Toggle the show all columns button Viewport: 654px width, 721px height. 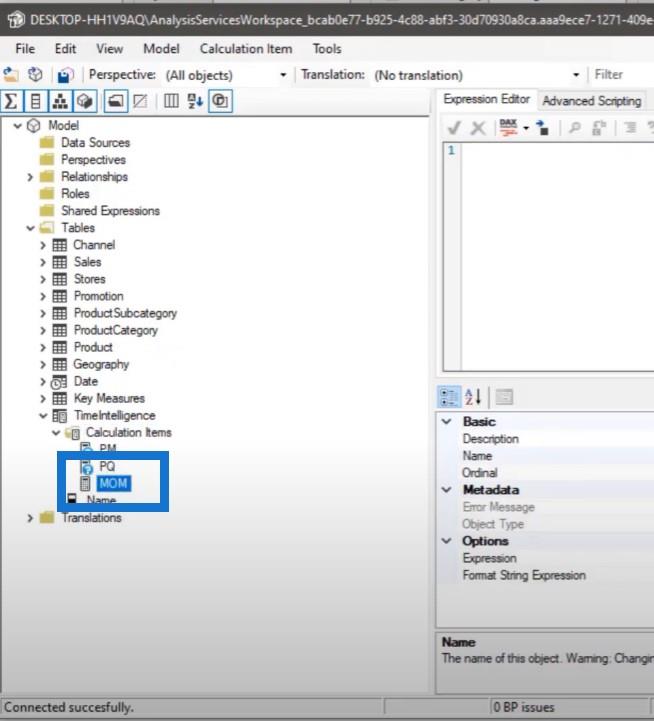pyautogui.click(x=171, y=101)
